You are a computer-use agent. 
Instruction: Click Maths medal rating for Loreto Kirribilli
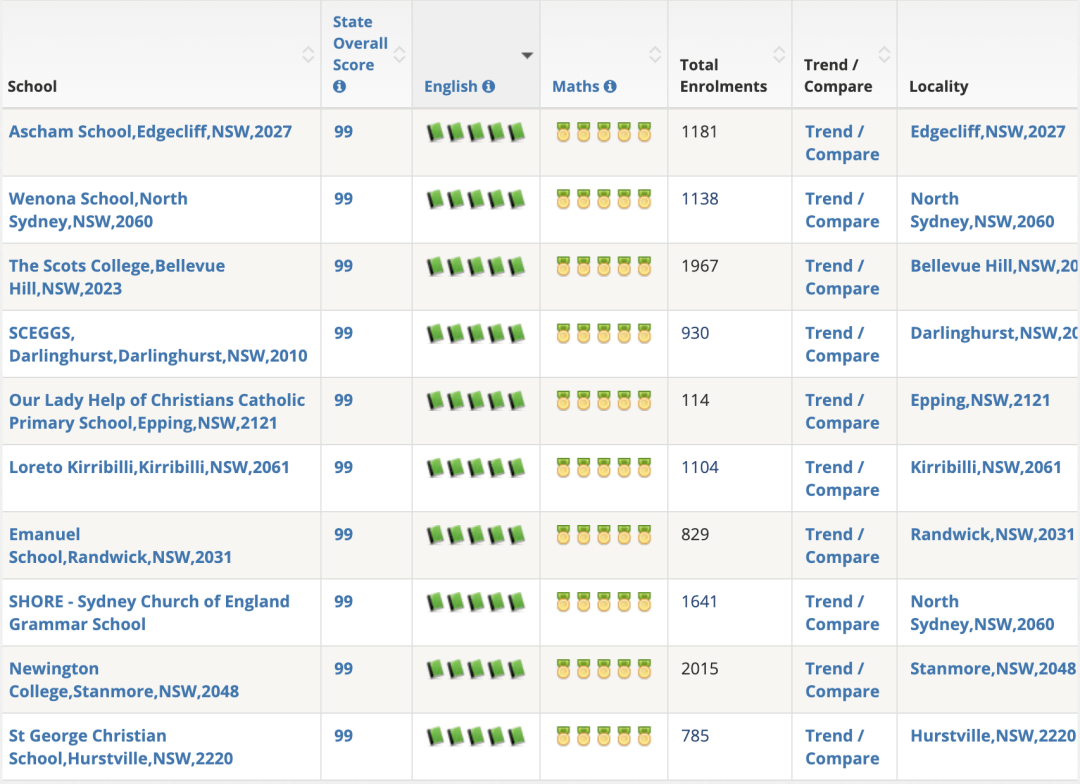pyautogui.click(x=604, y=468)
